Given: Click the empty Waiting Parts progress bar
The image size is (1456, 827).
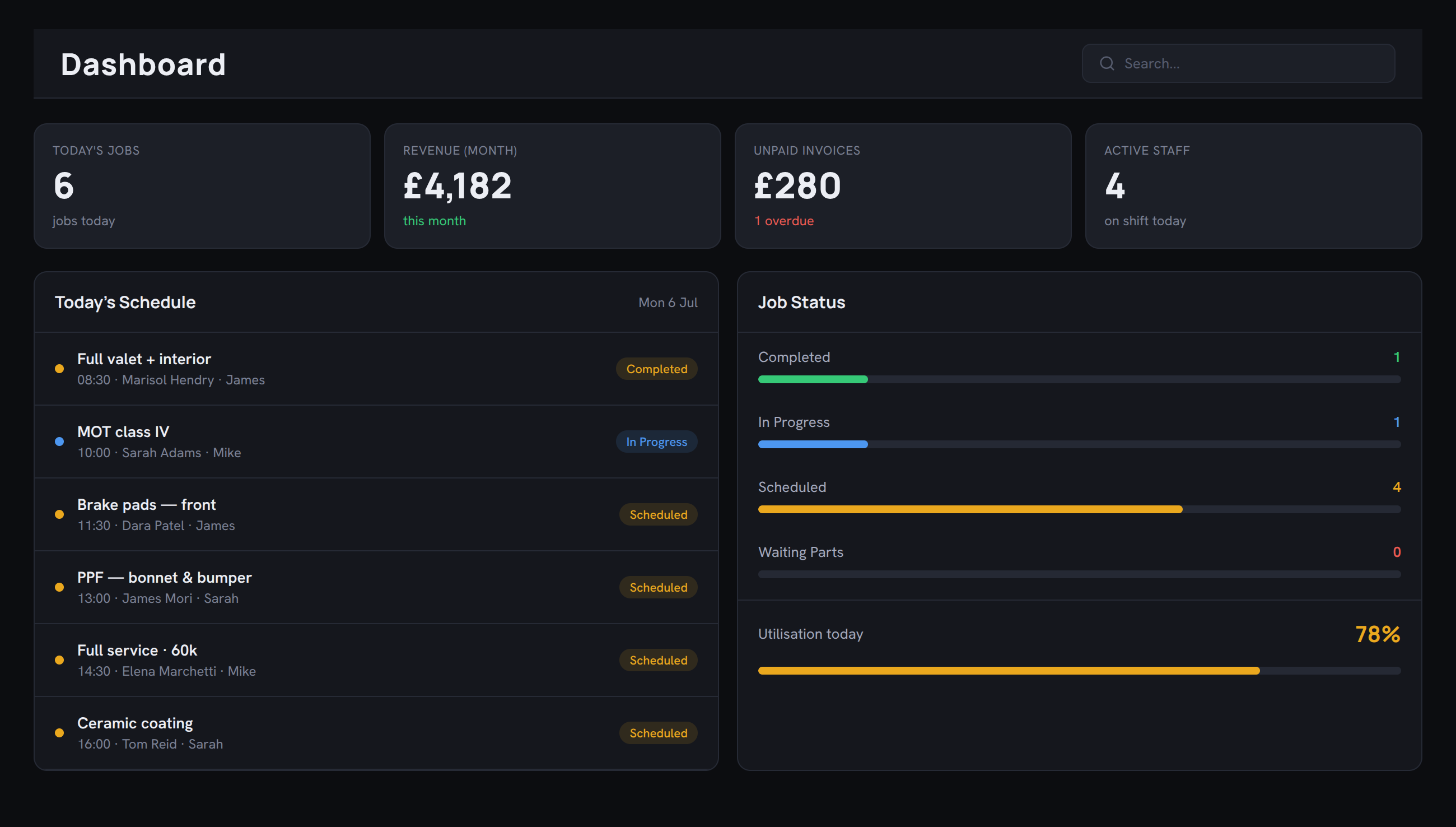Looking at the screenshot, I should coord(1079,574).
